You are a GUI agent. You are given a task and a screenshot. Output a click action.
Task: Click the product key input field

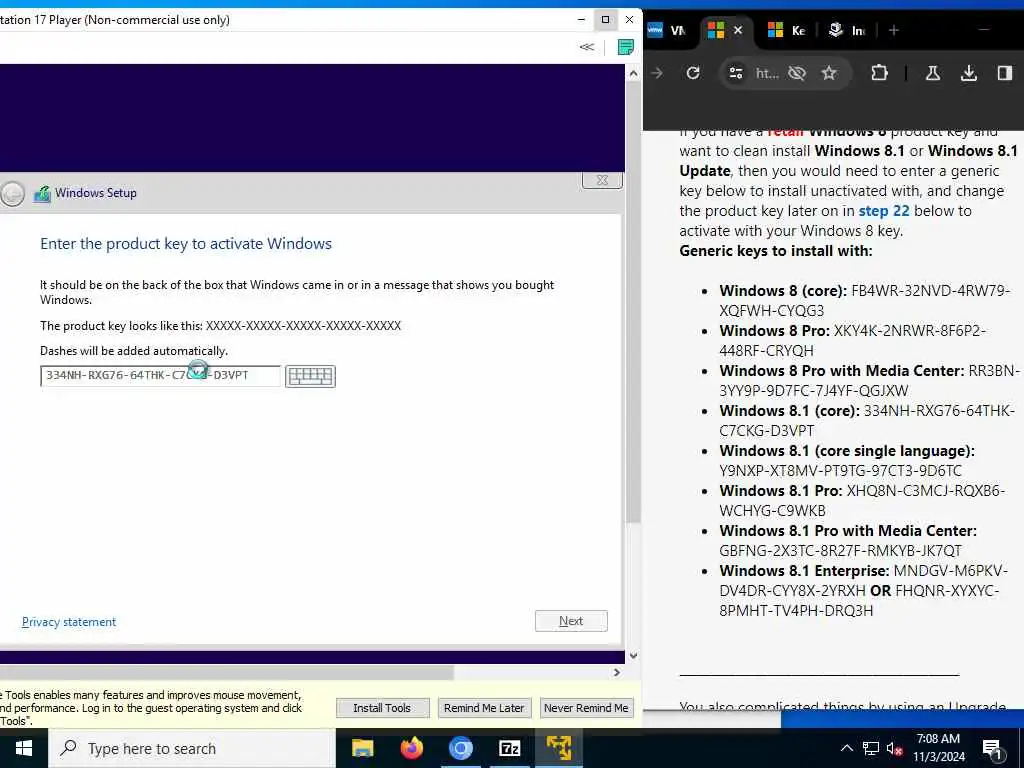161,376
